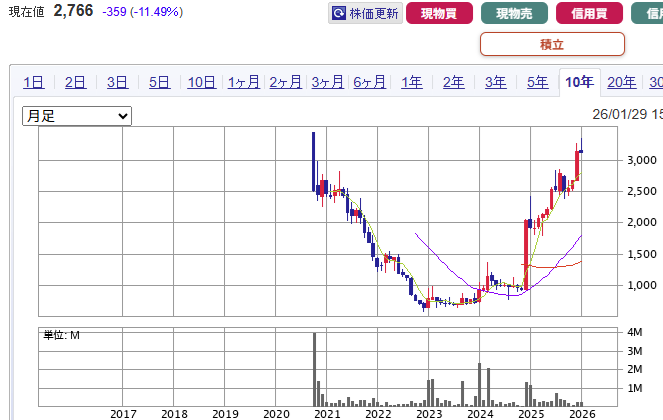Switch to the 5日 chart tab
Screen dimensions: 663x420
point(159,83)
